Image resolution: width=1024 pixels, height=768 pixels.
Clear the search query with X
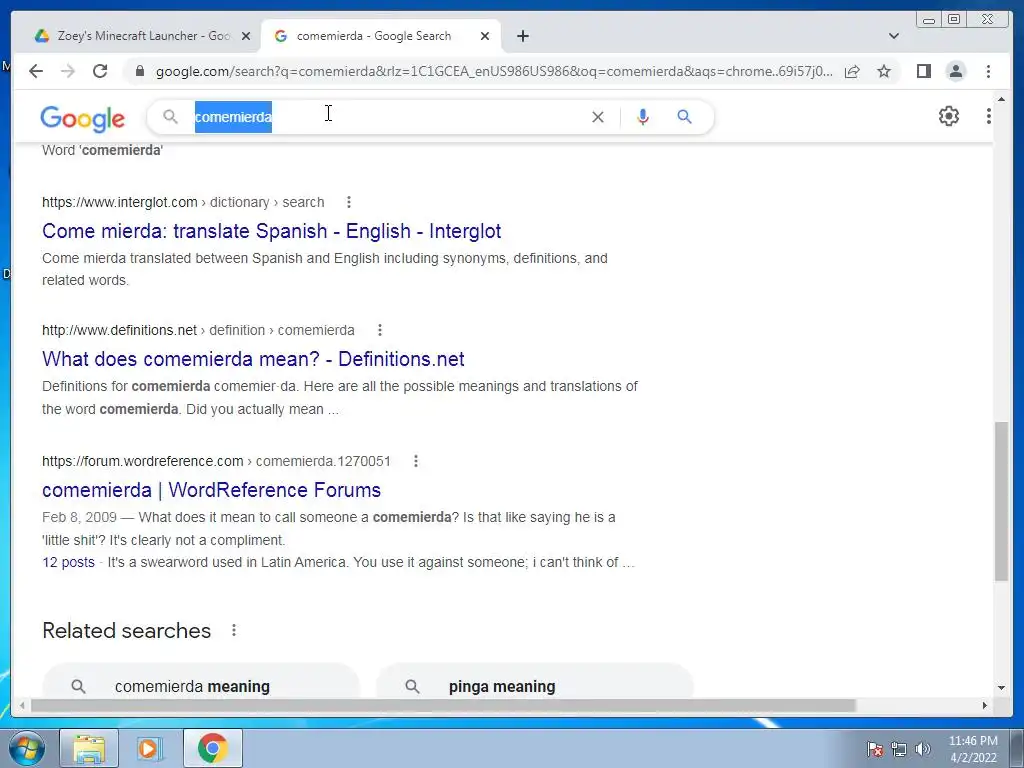pyautogui.click(x=598, y=117)
